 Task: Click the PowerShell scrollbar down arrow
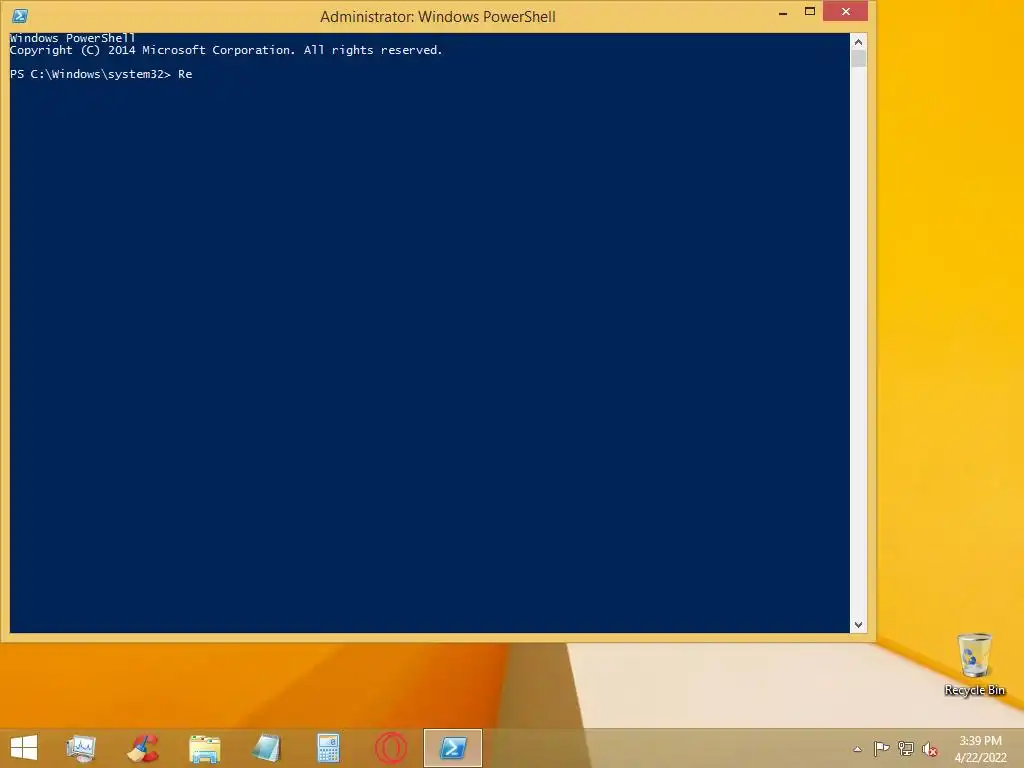[x=858, y=625]
